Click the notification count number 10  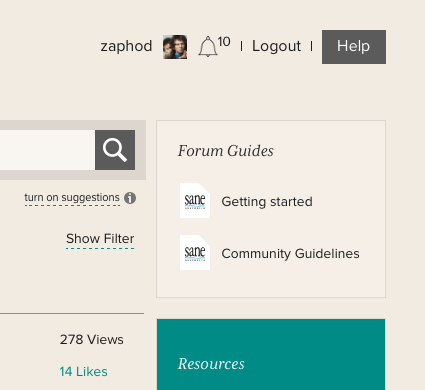point(224,42)
